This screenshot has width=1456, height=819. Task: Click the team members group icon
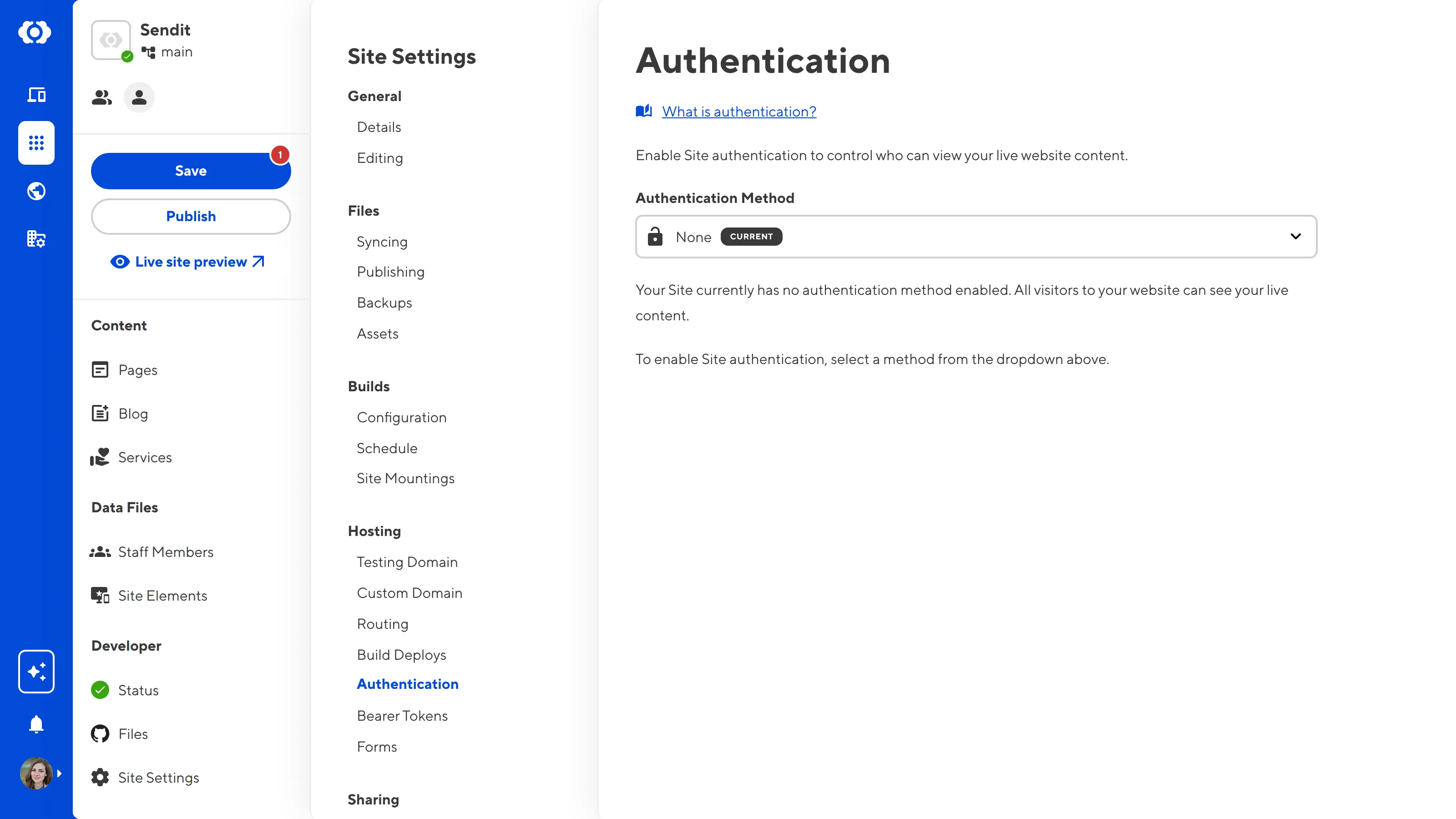102,98
